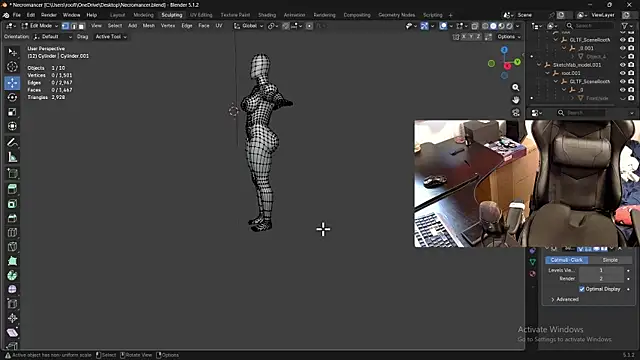The width and height of the screenshot is (640, 360).
Task: Open the Active Tool drag dropdown
Action: 111,37
